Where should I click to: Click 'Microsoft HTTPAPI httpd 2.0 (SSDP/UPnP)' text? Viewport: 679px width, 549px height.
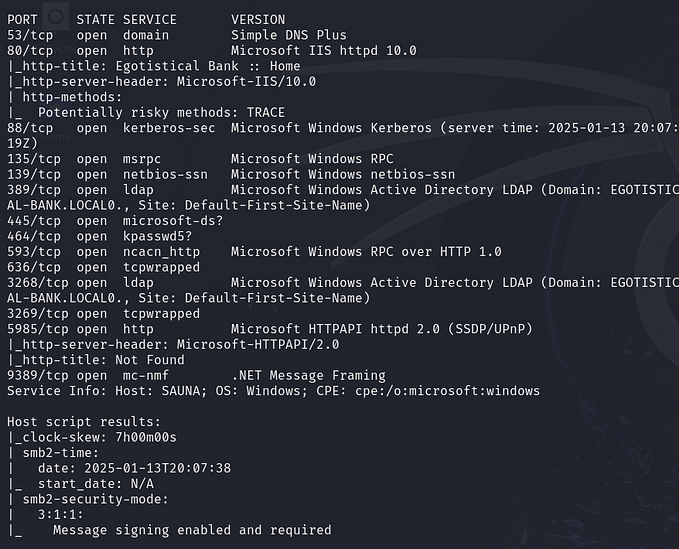click(381, 329)
